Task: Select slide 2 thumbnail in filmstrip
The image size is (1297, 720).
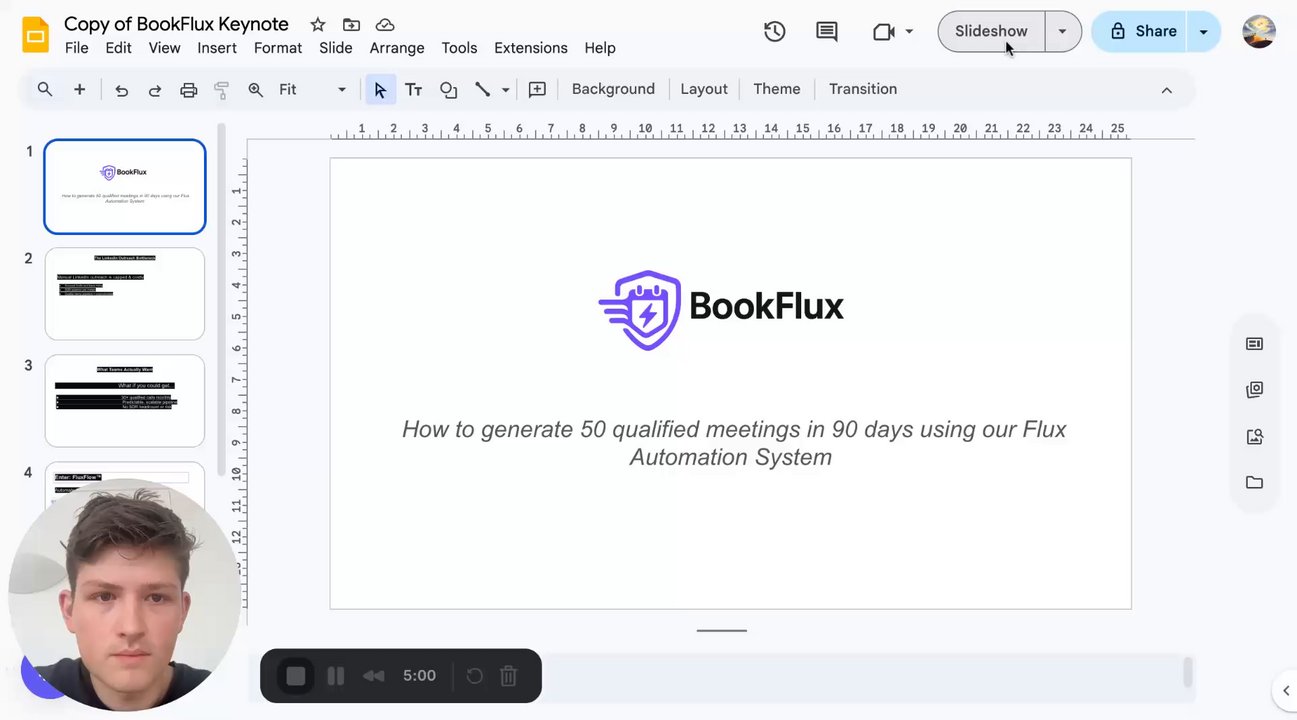Action: pyautogui.click(x=125, y=294)
